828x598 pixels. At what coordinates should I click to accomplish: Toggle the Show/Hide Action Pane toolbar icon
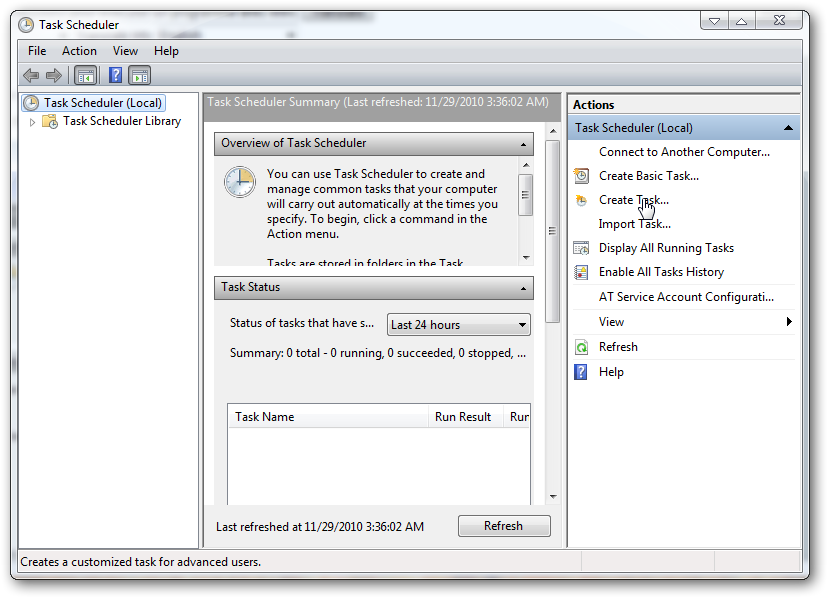pyautogui.click(x=140, y=76)
